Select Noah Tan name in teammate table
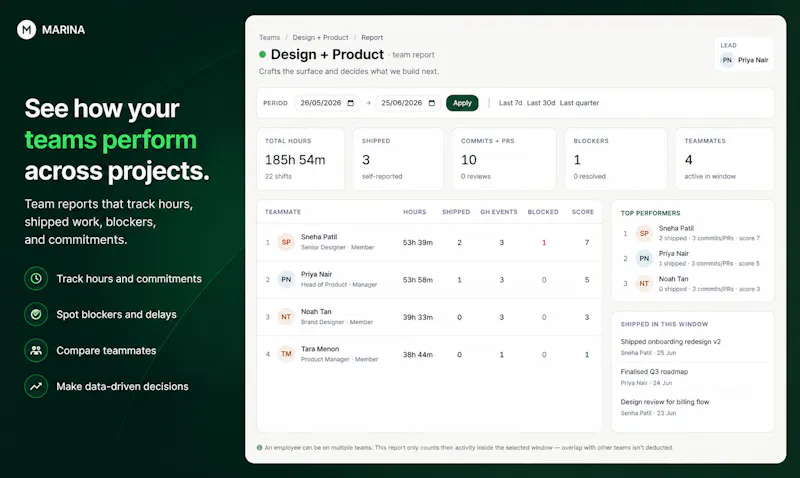Image resolution: width=800 pixels, height=478 pixels. click(316, 311)
